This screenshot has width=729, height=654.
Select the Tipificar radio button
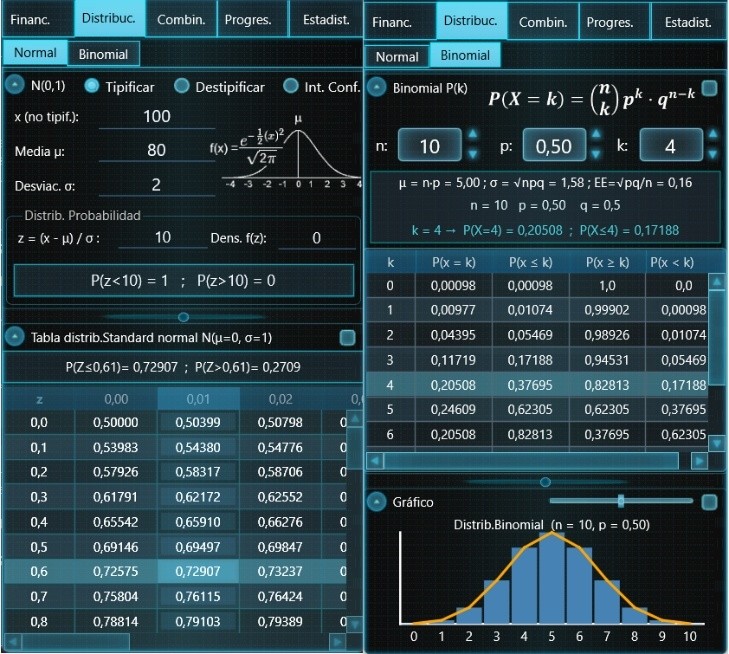[x=92, y=86]
